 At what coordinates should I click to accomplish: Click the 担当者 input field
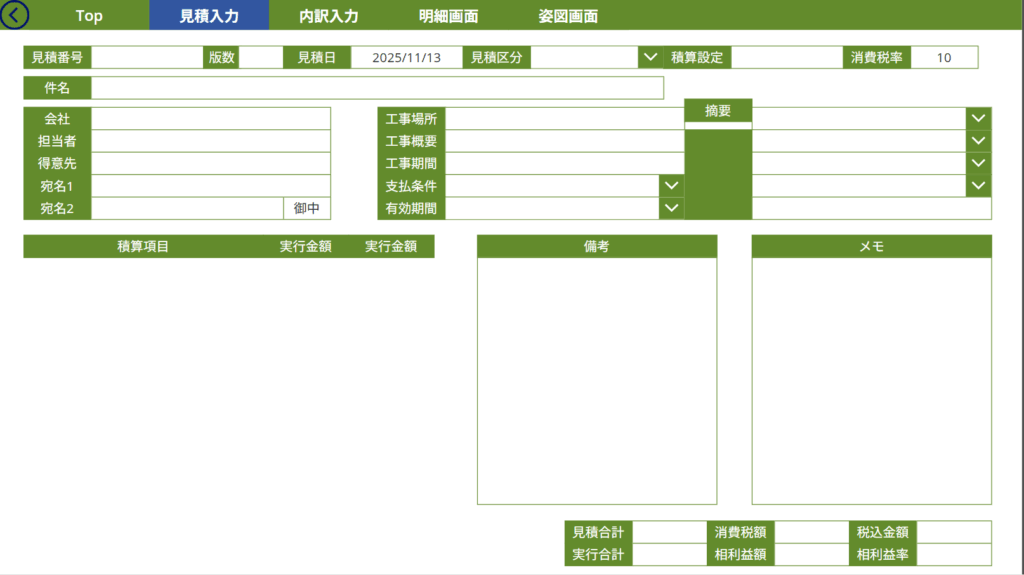(210, 141)
